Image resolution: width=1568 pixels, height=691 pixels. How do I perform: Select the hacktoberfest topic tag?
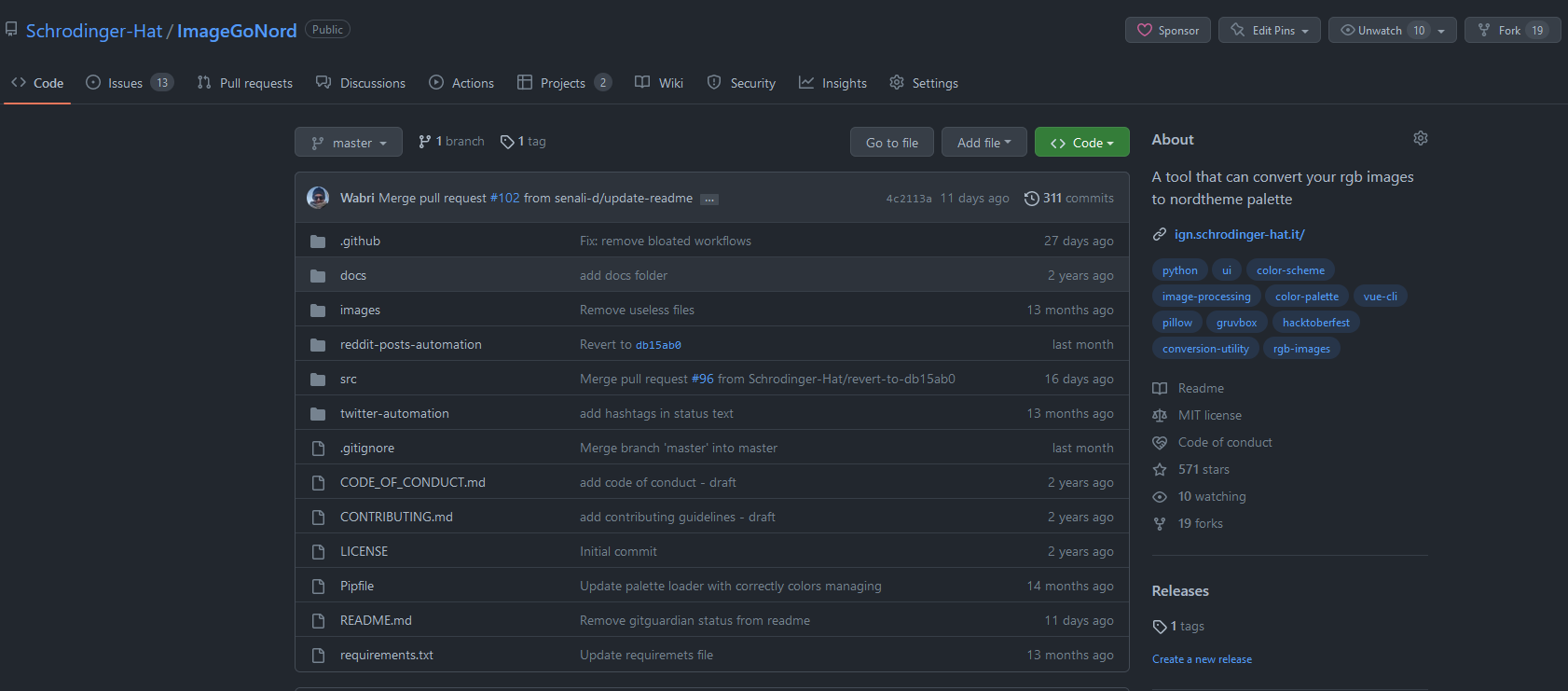(1316, 323)
